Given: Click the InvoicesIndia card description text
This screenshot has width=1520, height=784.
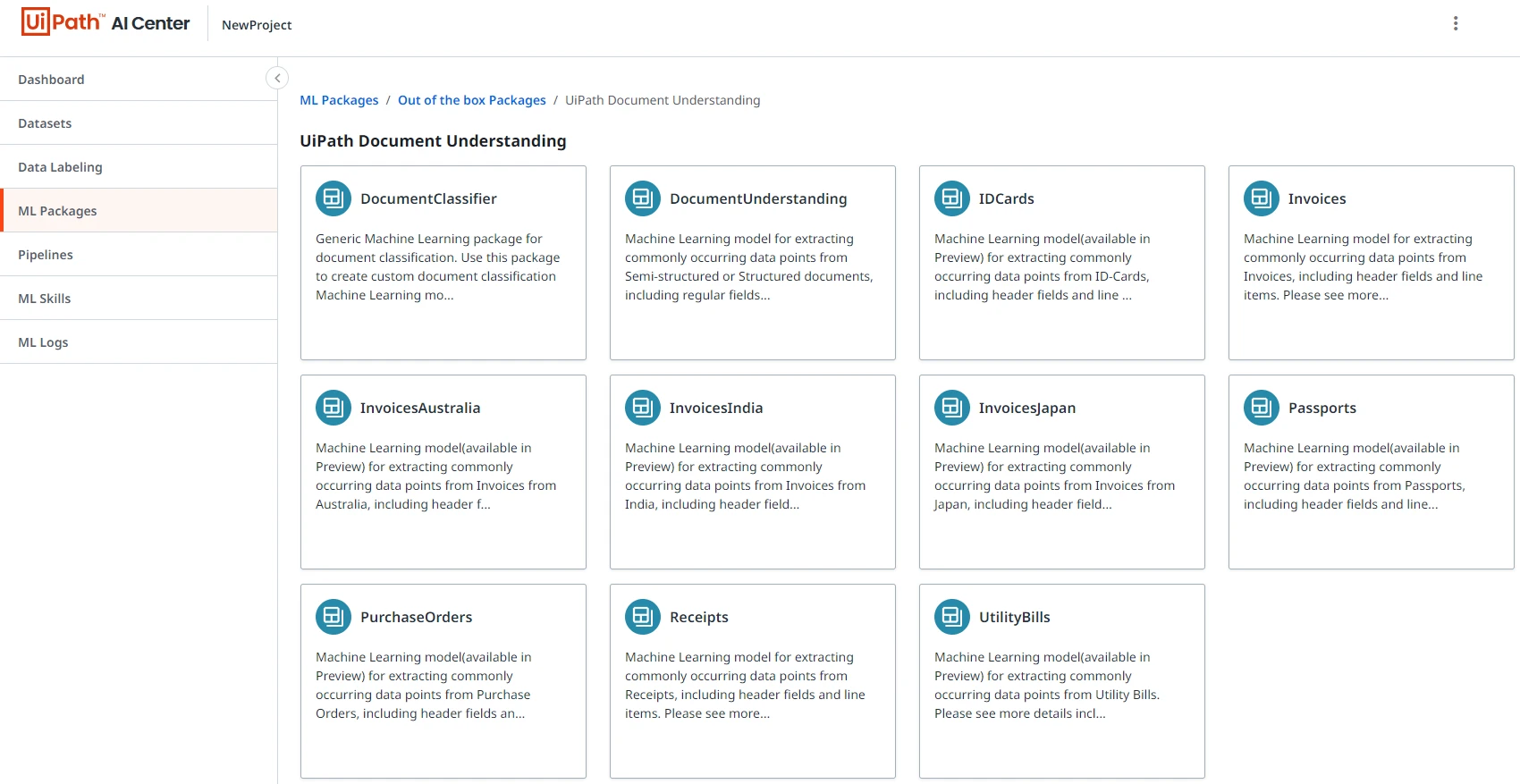Looking at the screenshot, I should point(746,476).
